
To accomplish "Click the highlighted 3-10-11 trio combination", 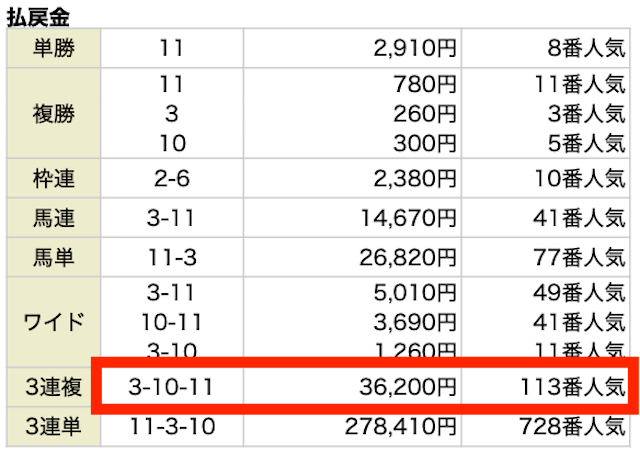I will coord(171,387).
